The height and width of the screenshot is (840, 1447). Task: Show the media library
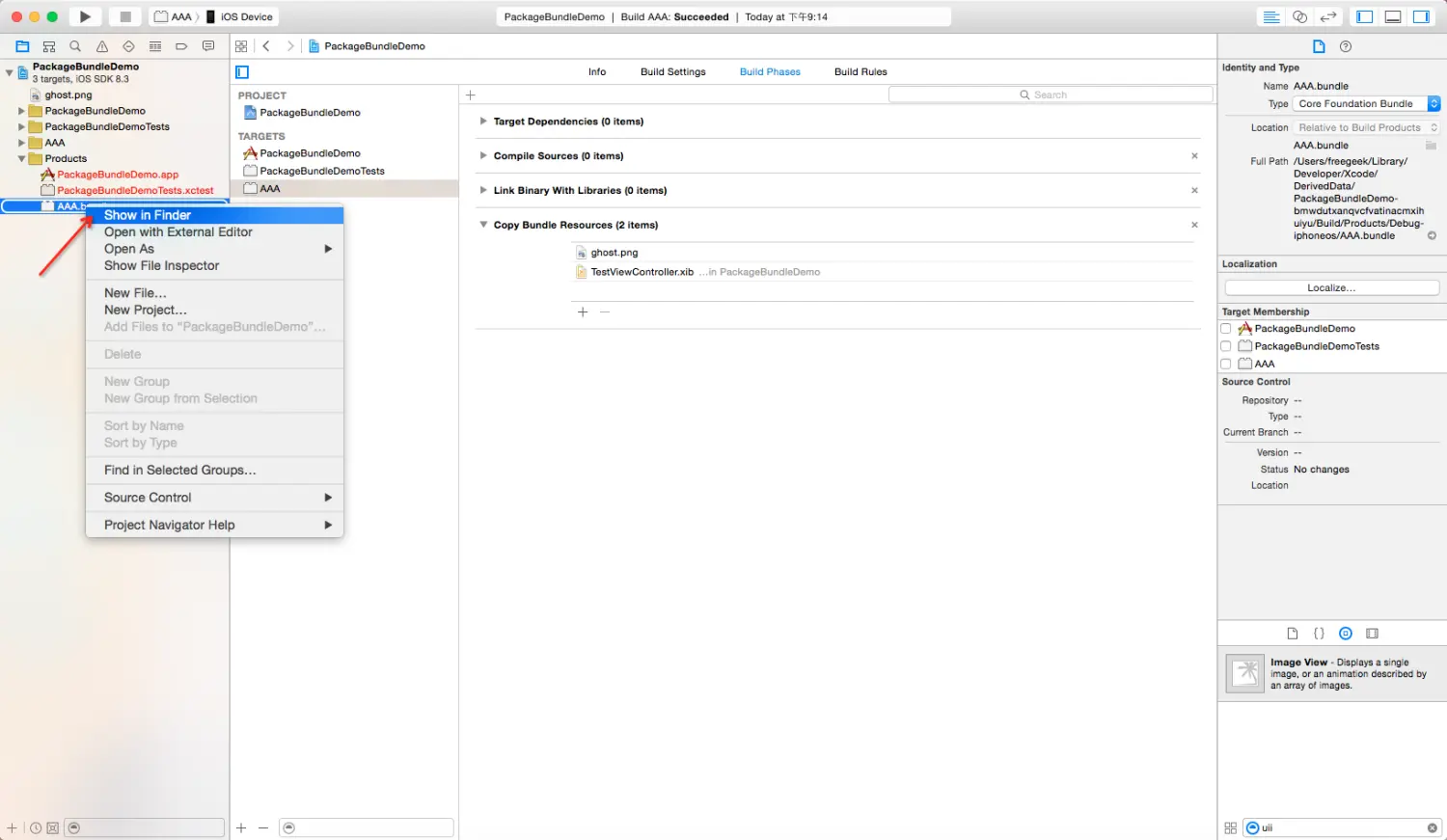1373,634
